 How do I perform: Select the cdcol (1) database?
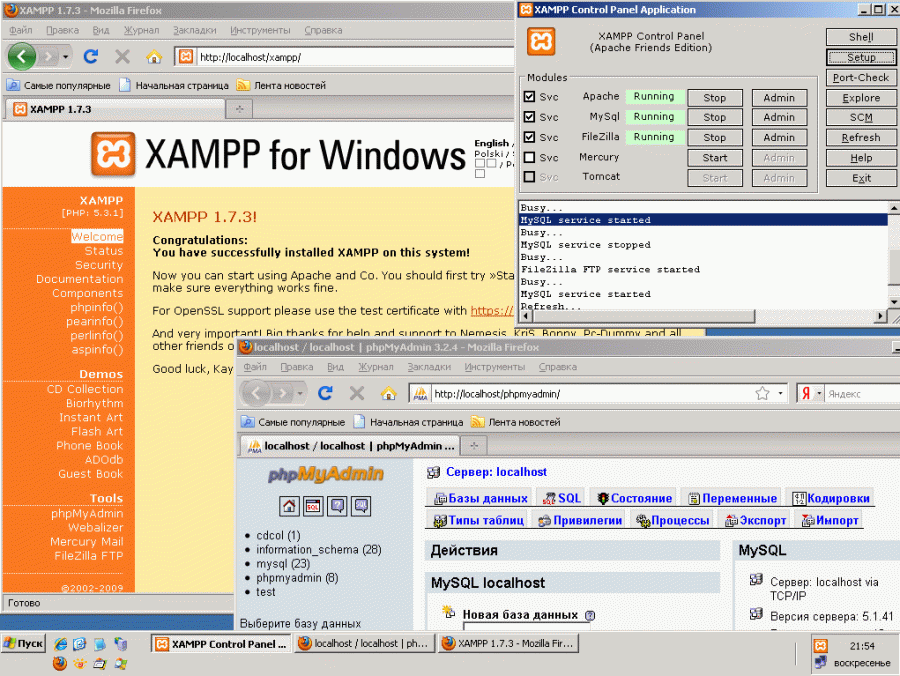coord(278,535)
